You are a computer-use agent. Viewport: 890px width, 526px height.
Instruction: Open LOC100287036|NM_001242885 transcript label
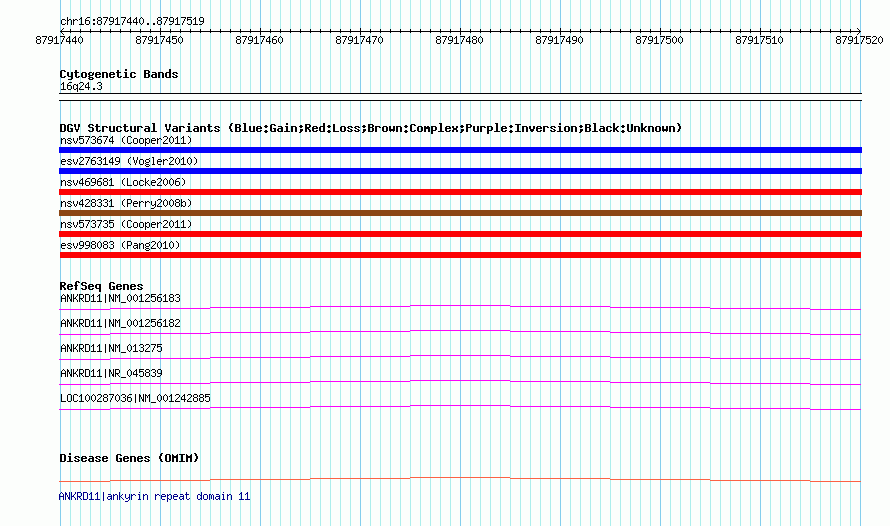pos(135,398)
